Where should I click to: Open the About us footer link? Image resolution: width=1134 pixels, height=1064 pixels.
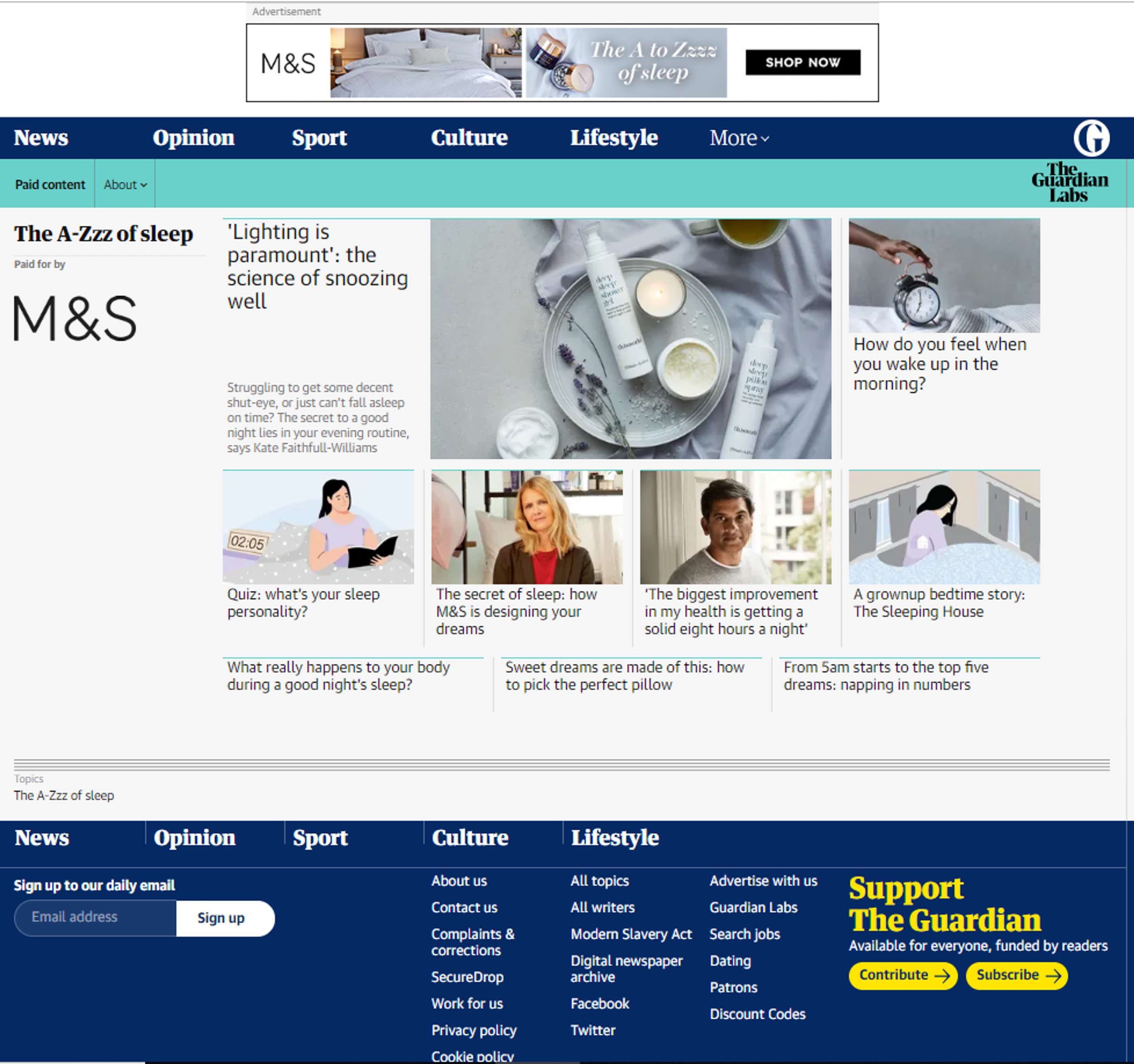tap(459, 881)
